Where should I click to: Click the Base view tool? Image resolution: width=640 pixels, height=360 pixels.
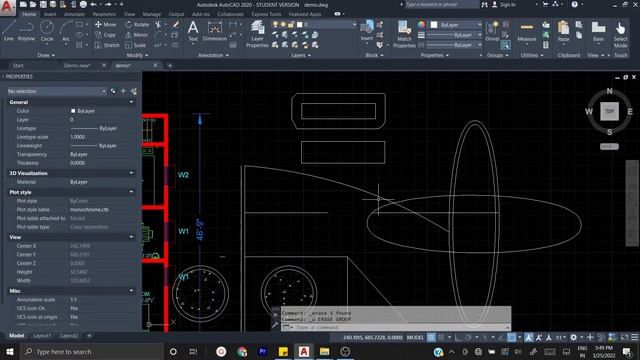598,31
